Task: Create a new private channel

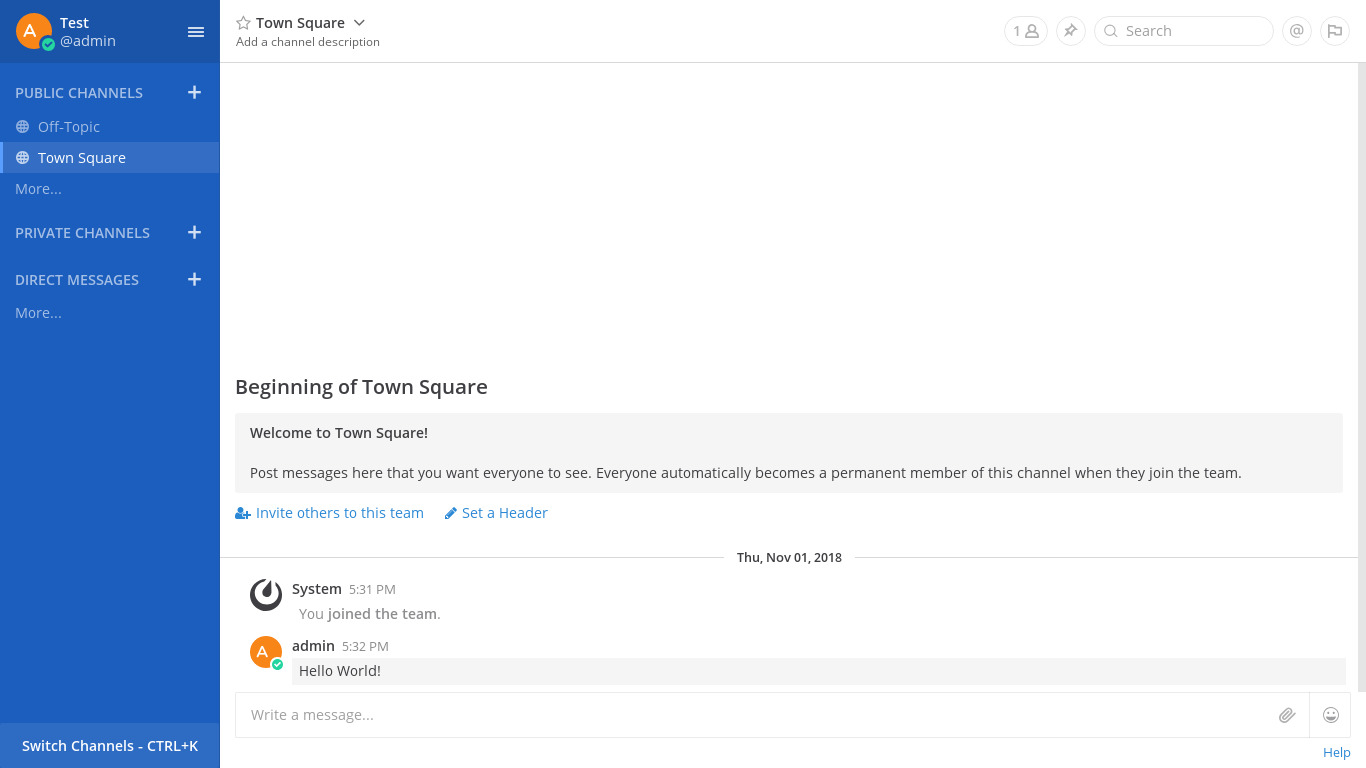Action: click(194, 233)
